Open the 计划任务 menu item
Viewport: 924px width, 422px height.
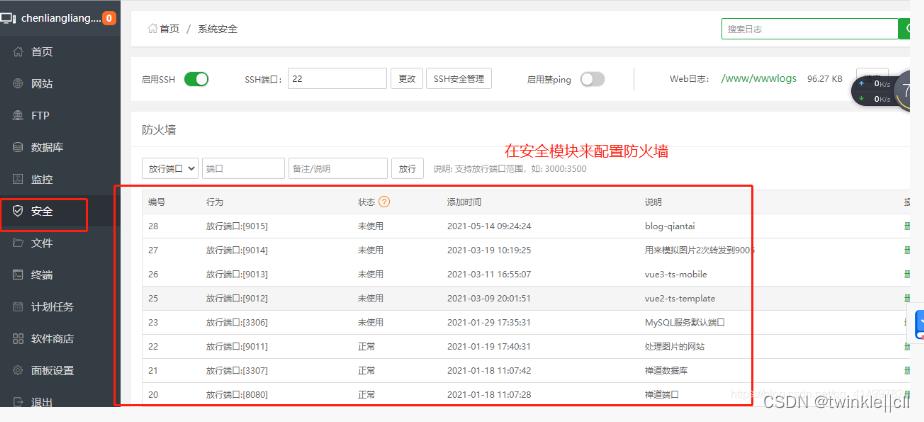point(52,307)
